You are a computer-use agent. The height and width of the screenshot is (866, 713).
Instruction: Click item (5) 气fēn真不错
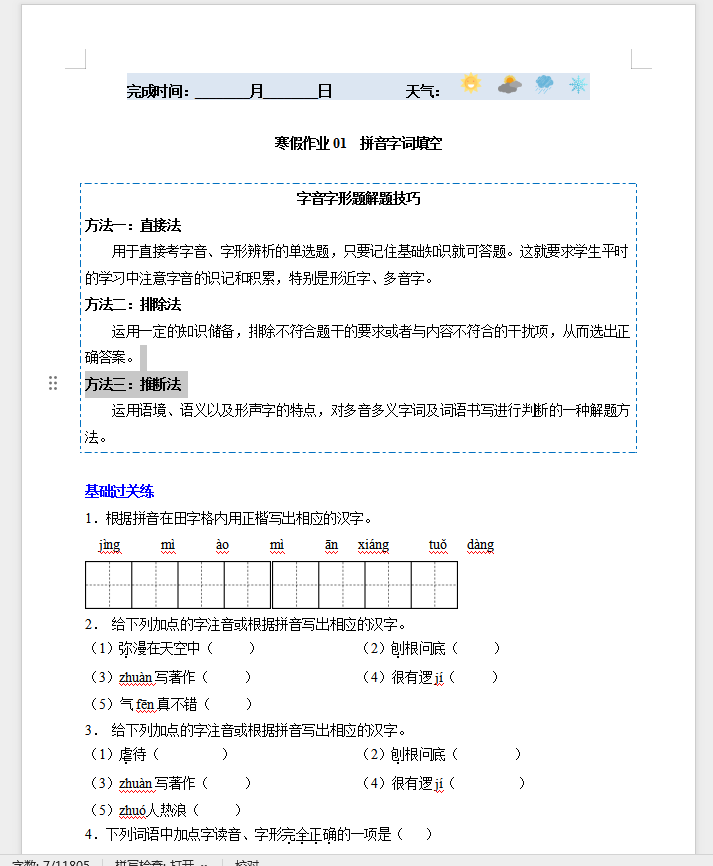tap(171, 704)
